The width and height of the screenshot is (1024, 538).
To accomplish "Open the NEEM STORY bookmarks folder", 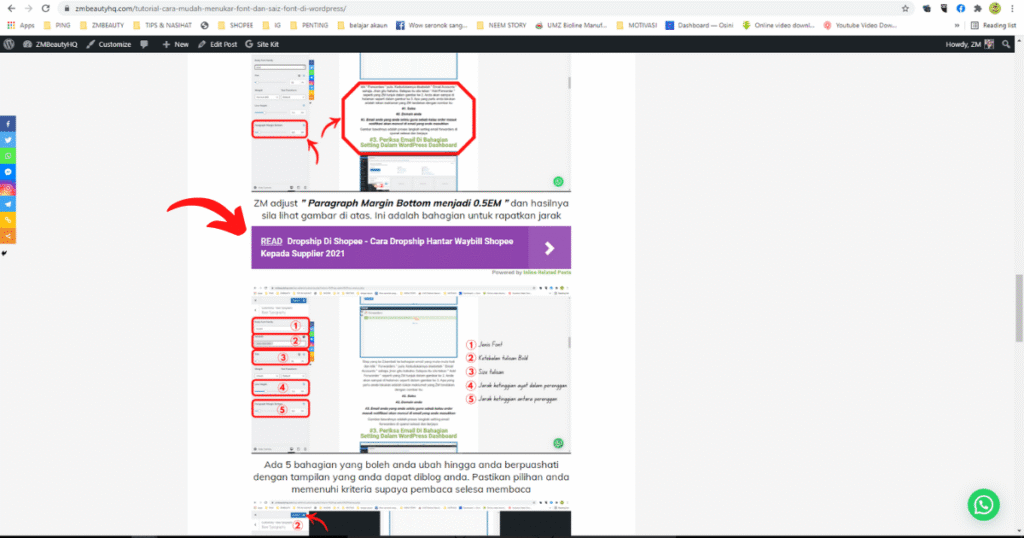I will pyautogui.click(x=502, y=25).
